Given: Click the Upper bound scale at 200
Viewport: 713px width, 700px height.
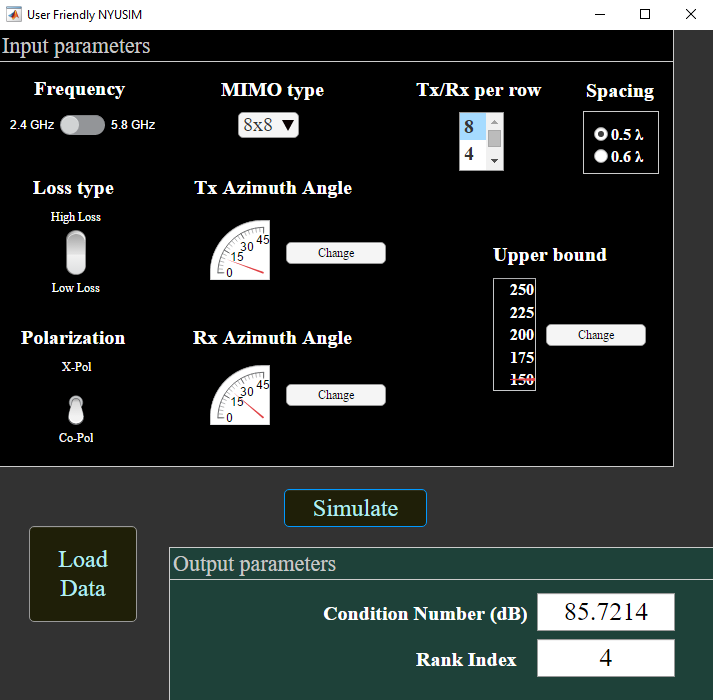Looking at the screenshot, I should [521, 335].
